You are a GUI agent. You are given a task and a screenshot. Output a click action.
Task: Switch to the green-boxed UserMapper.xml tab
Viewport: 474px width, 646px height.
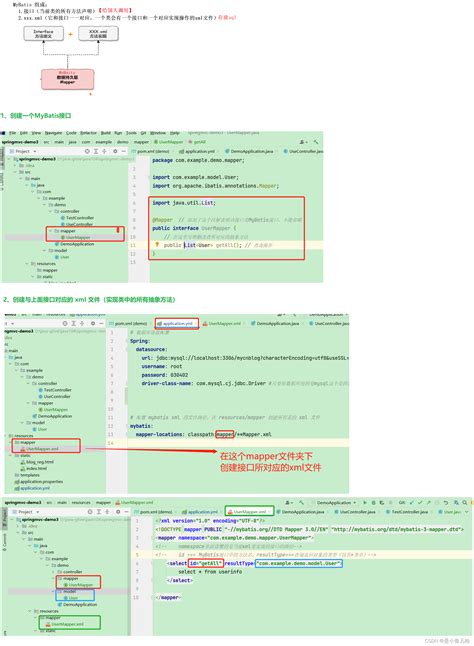249,511
